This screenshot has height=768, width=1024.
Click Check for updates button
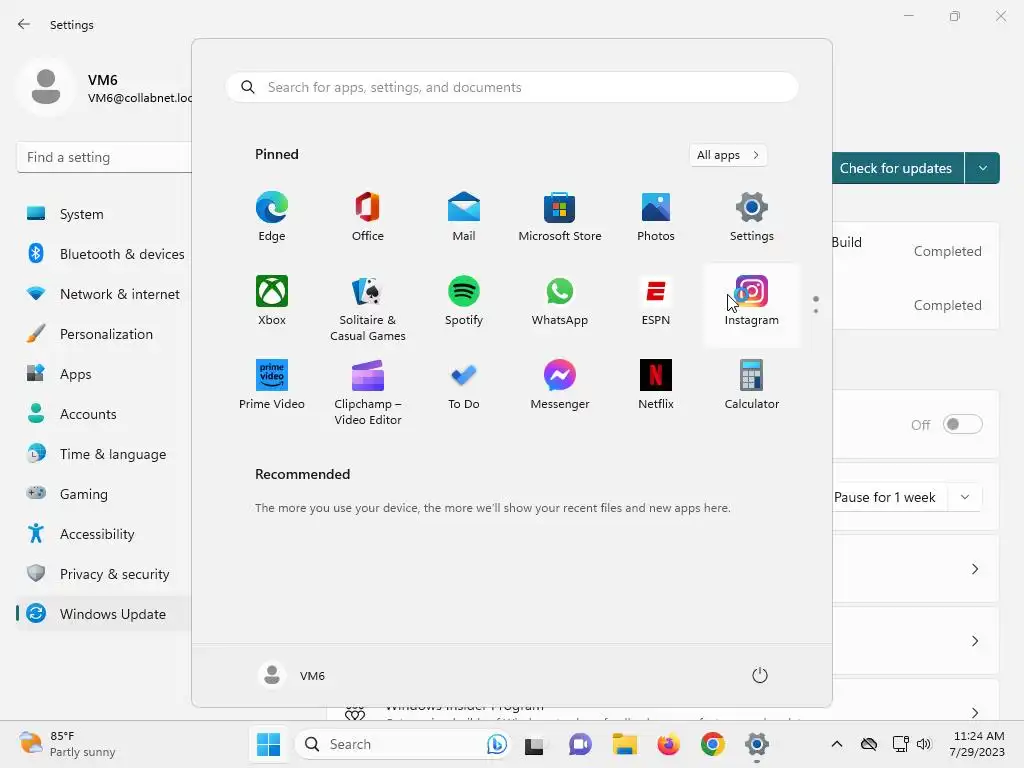pyautogui.click(x=897, y=168)
